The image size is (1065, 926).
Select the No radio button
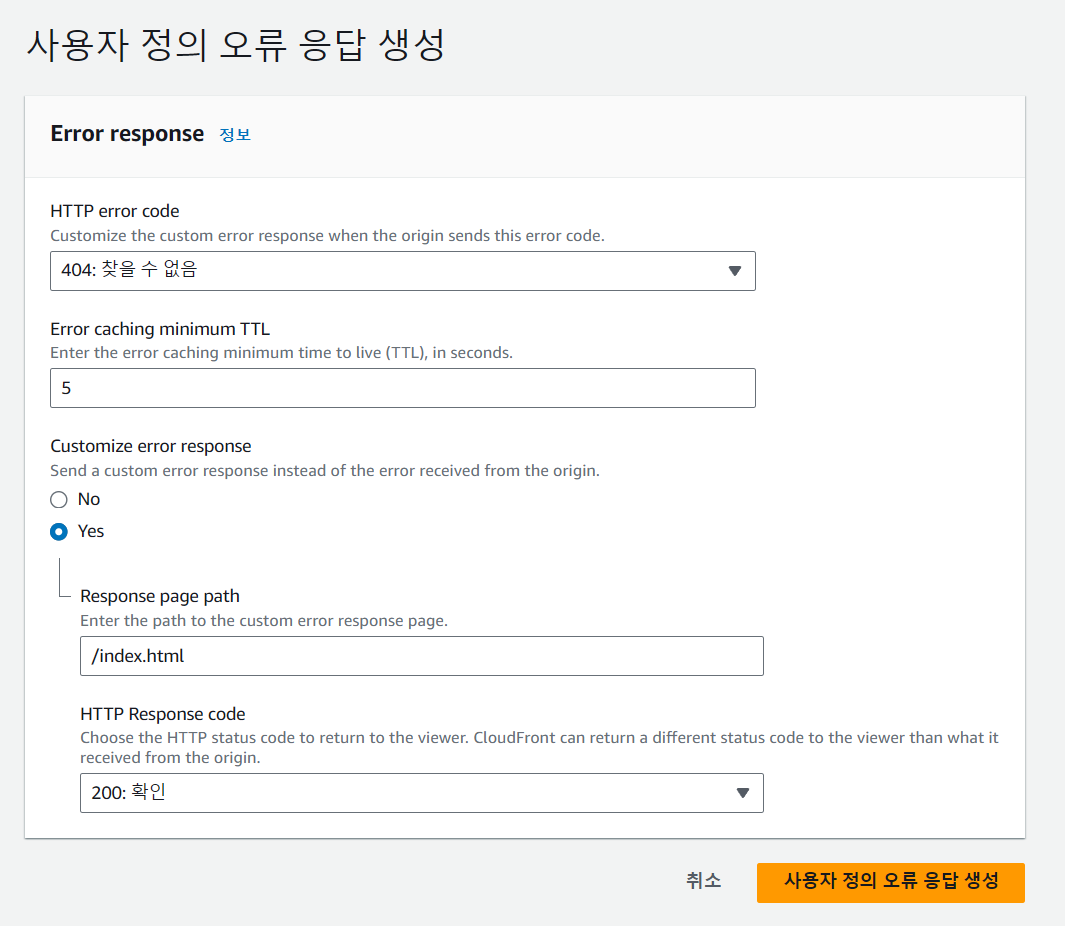[59, 500]
